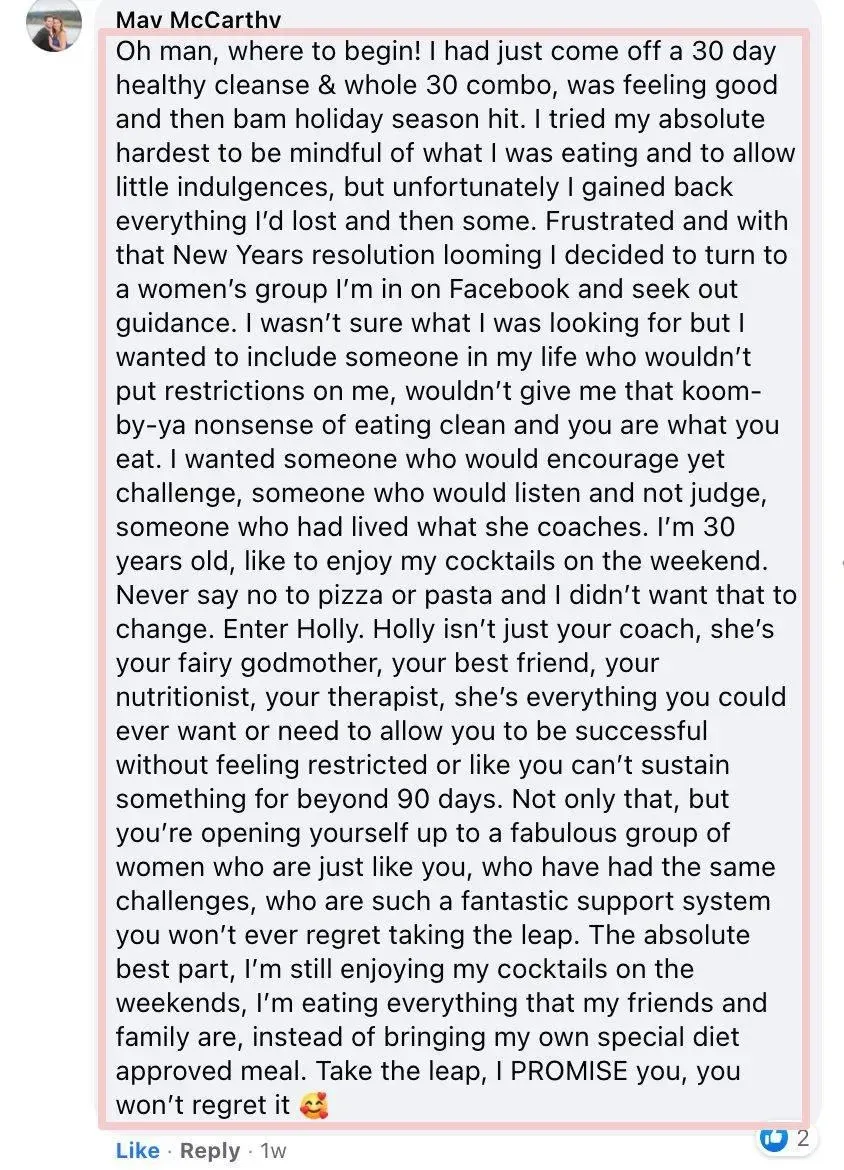The image size is (844, 1170).
Task: Click the word PROMISE in the comment
Action: click(569, 1071)
